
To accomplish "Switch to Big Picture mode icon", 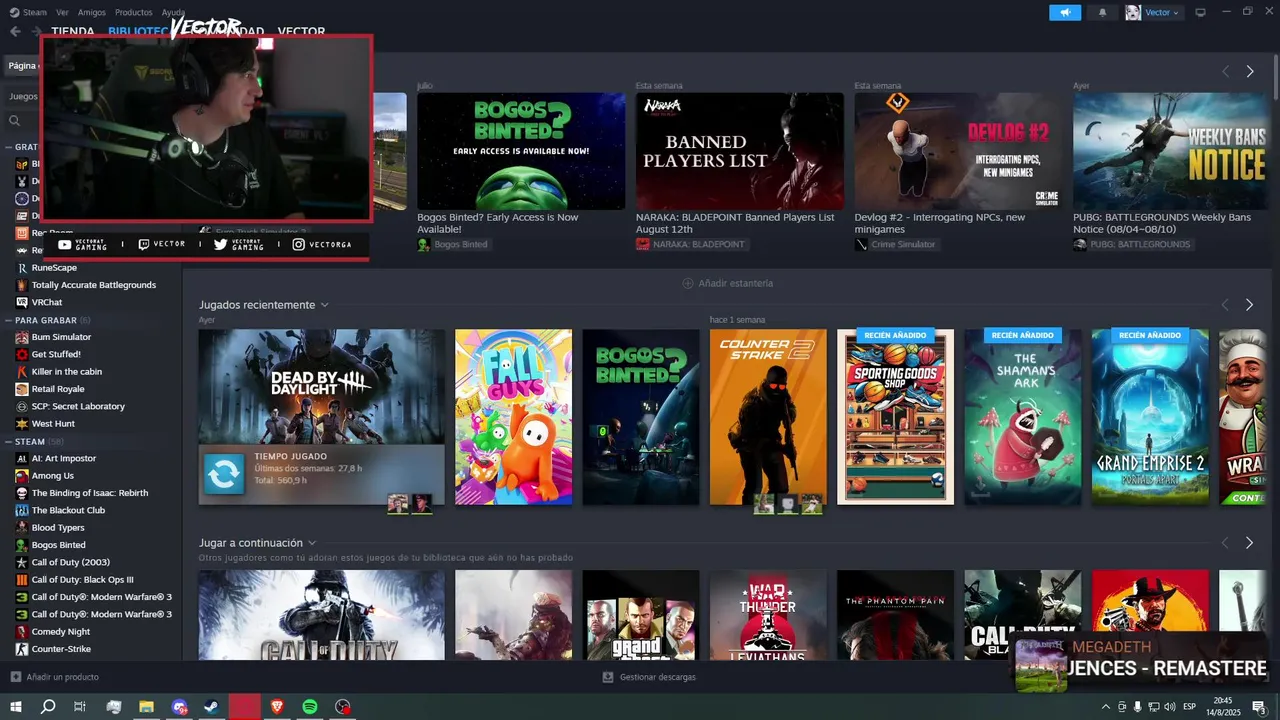I will pos(1200,12).
